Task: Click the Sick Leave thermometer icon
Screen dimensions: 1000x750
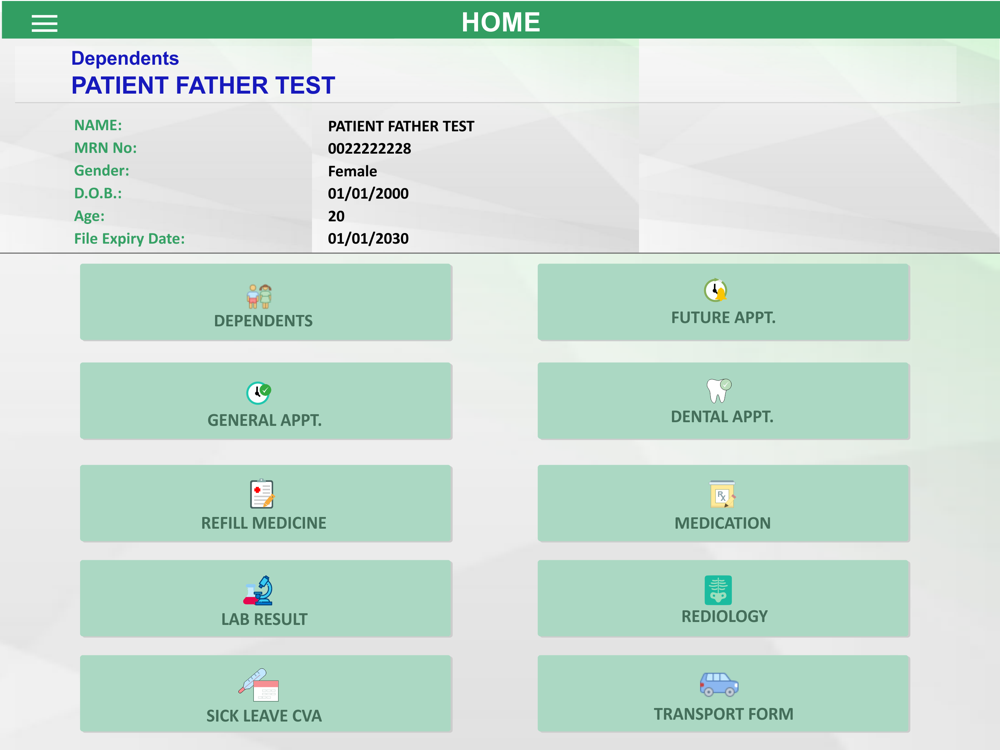Action: (258, 685)
